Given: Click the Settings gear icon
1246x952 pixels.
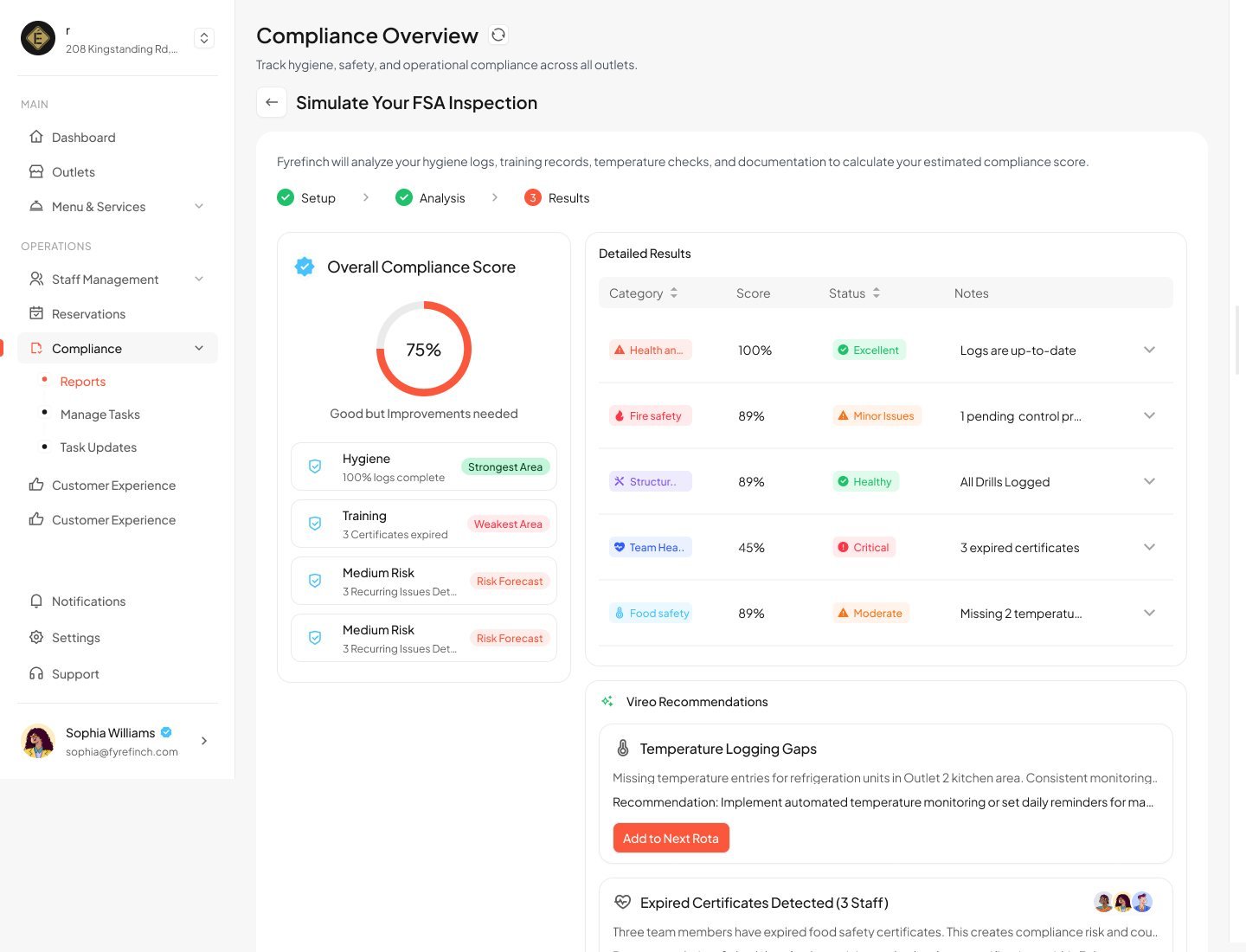Looking at the screenshot, I should pos(36,637).
